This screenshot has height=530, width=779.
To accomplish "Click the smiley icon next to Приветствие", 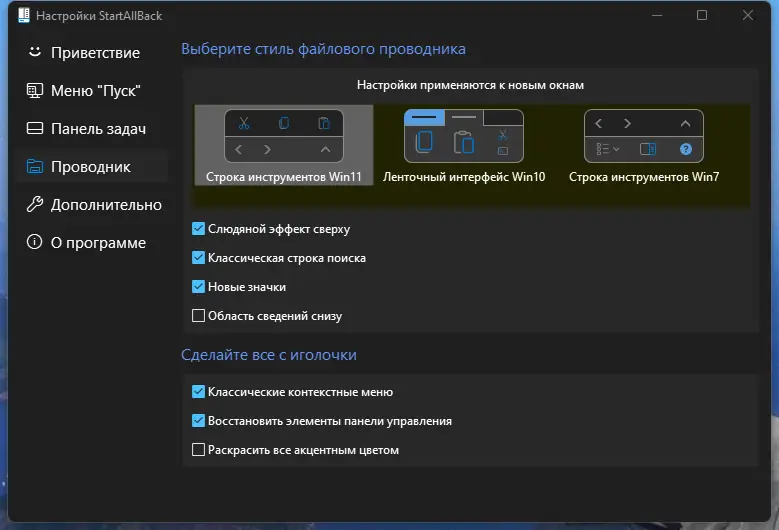I will pos(34,52).
